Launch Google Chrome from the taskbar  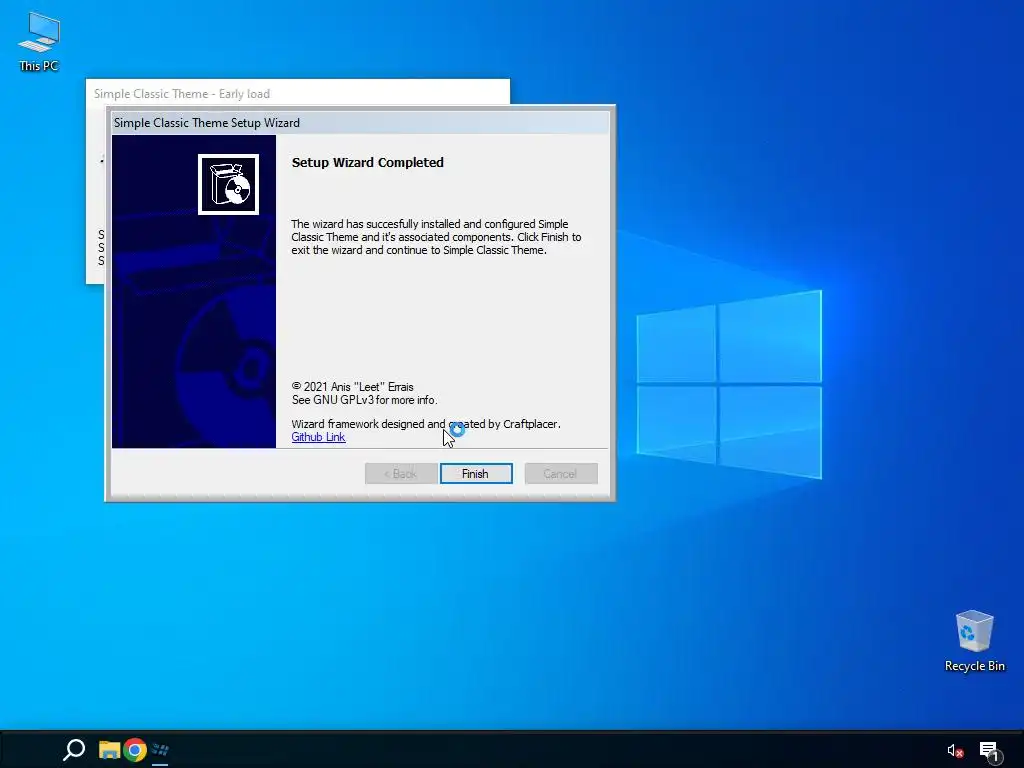(135, 750)
